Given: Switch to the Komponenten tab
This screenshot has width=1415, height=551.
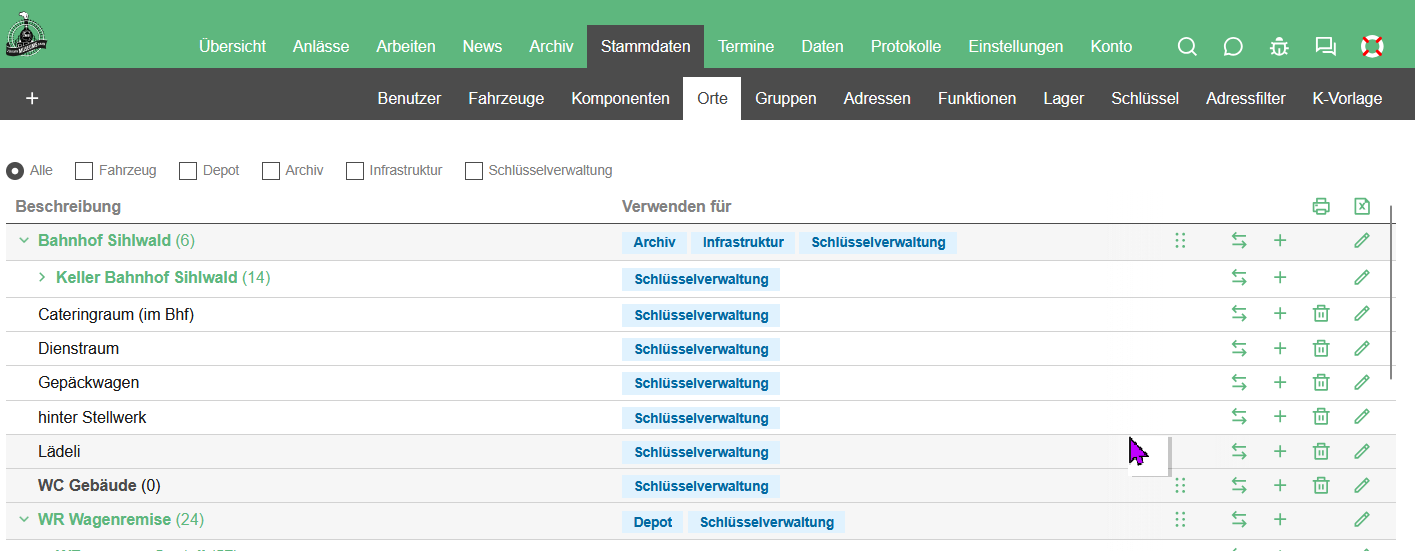Looking at the screenshot, I should [x=621, y=98].
